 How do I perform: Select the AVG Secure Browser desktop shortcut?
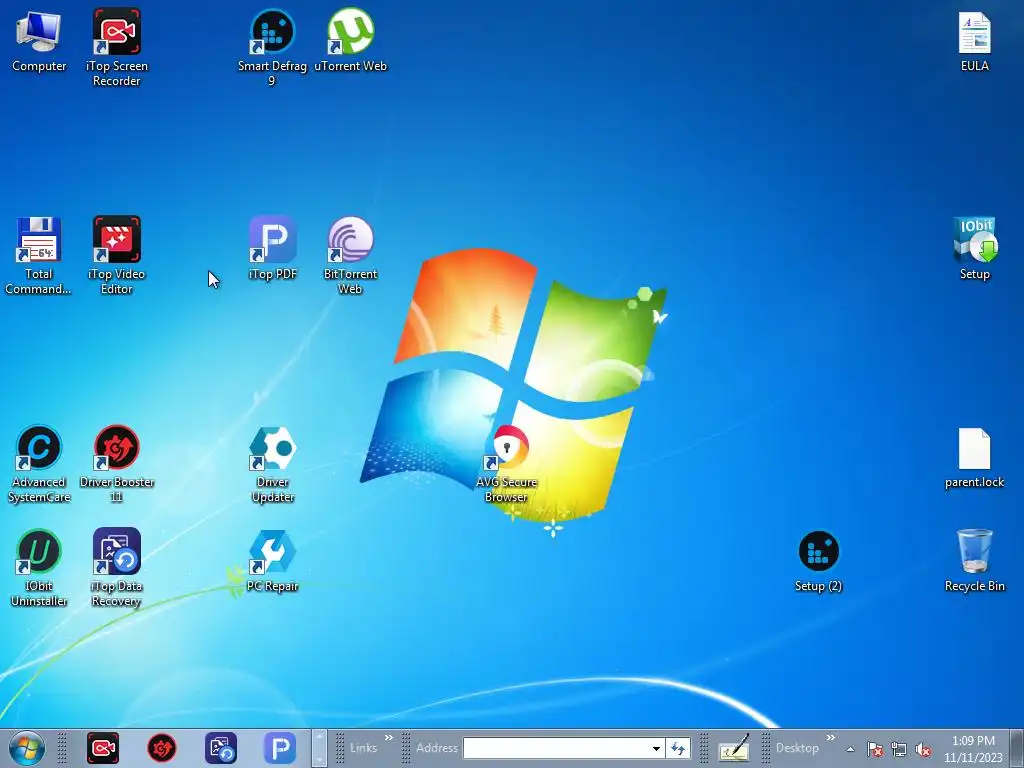pyautogui.click(x=507, y=464)
